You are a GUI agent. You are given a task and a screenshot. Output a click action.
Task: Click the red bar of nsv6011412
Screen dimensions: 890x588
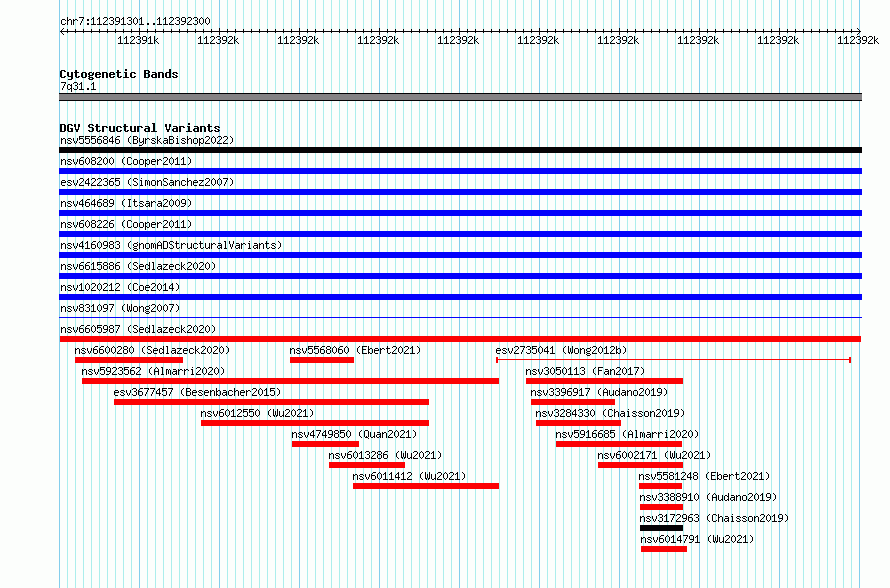(x=426, y=486)
